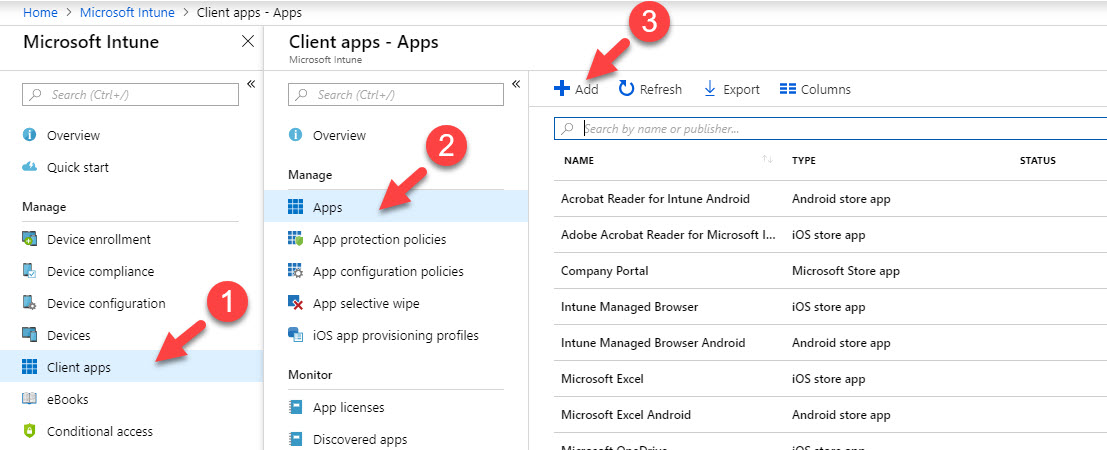The height and width of the screenshot is (450, 1107).
Task: Select Microsoft Excel iOS row
Action: click(x=830, y=379)
